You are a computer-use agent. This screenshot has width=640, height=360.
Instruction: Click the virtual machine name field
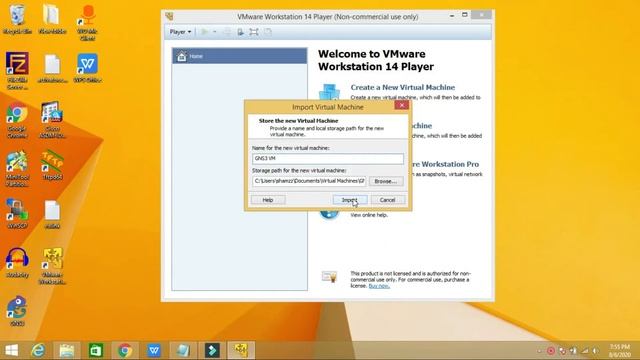328,158
